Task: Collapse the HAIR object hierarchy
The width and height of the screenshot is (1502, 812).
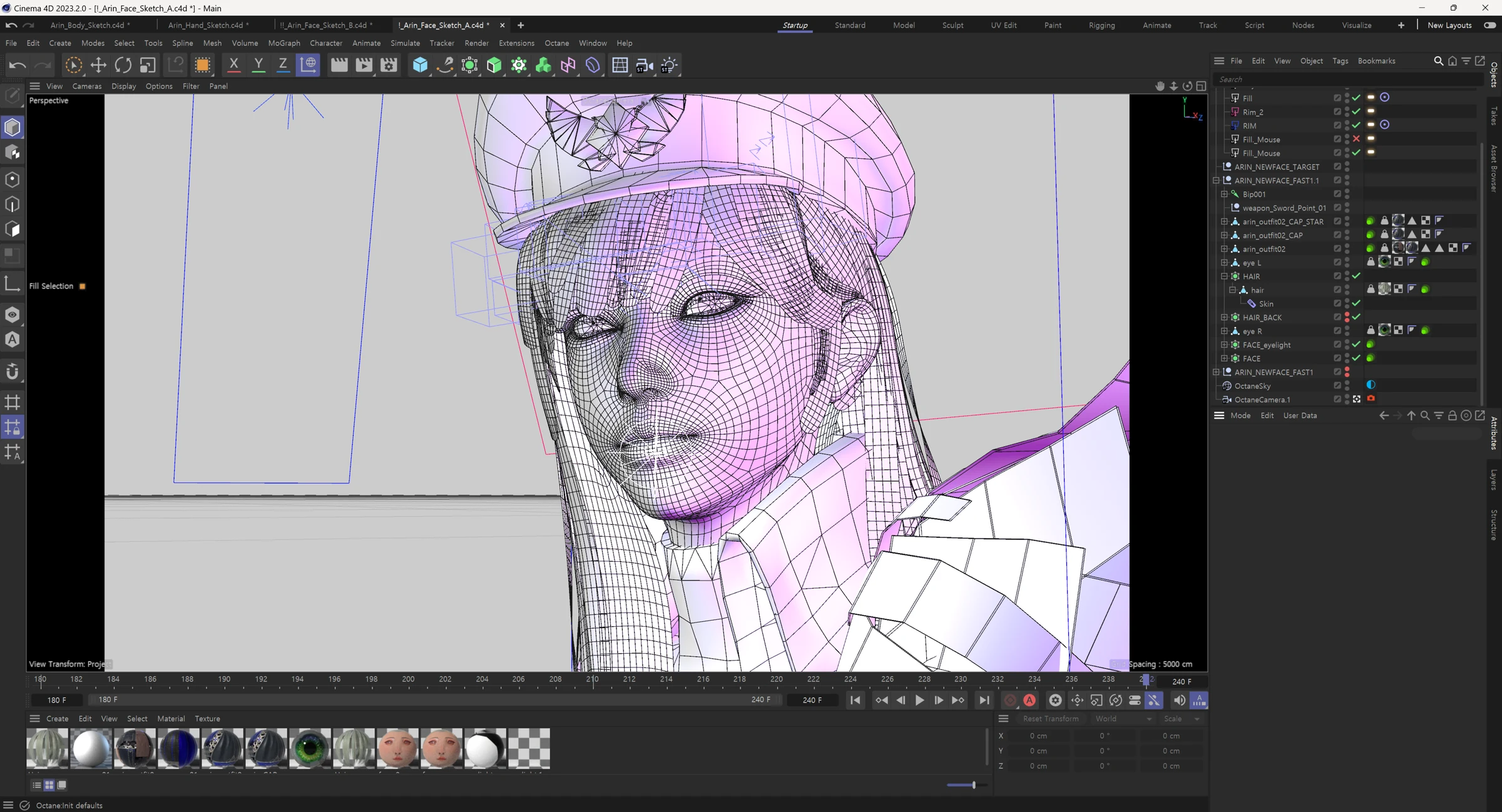Action: 1224,276
